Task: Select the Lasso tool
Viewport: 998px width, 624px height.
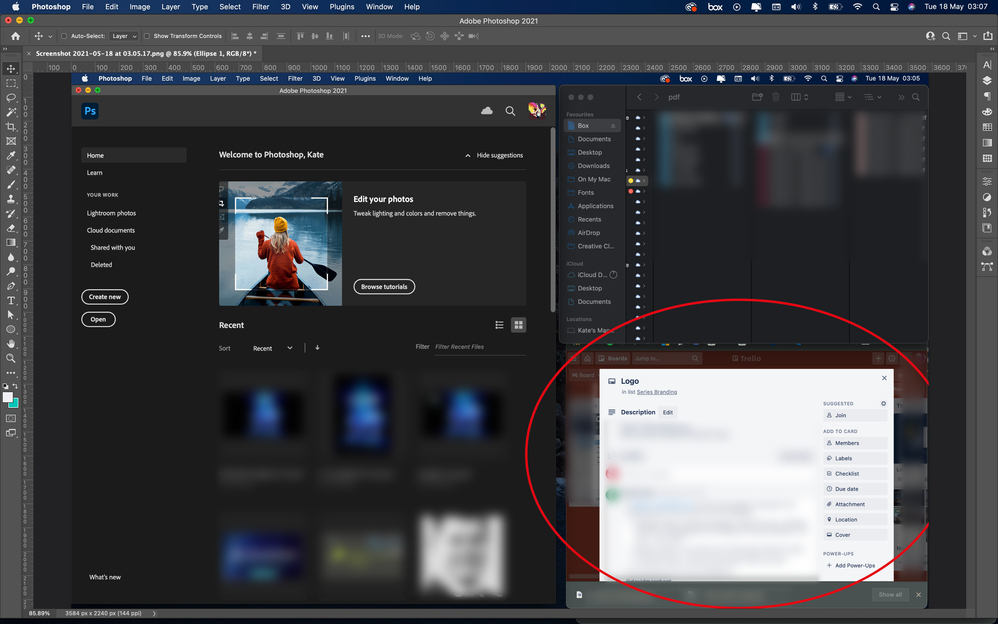Action: [x=11, y=98]
